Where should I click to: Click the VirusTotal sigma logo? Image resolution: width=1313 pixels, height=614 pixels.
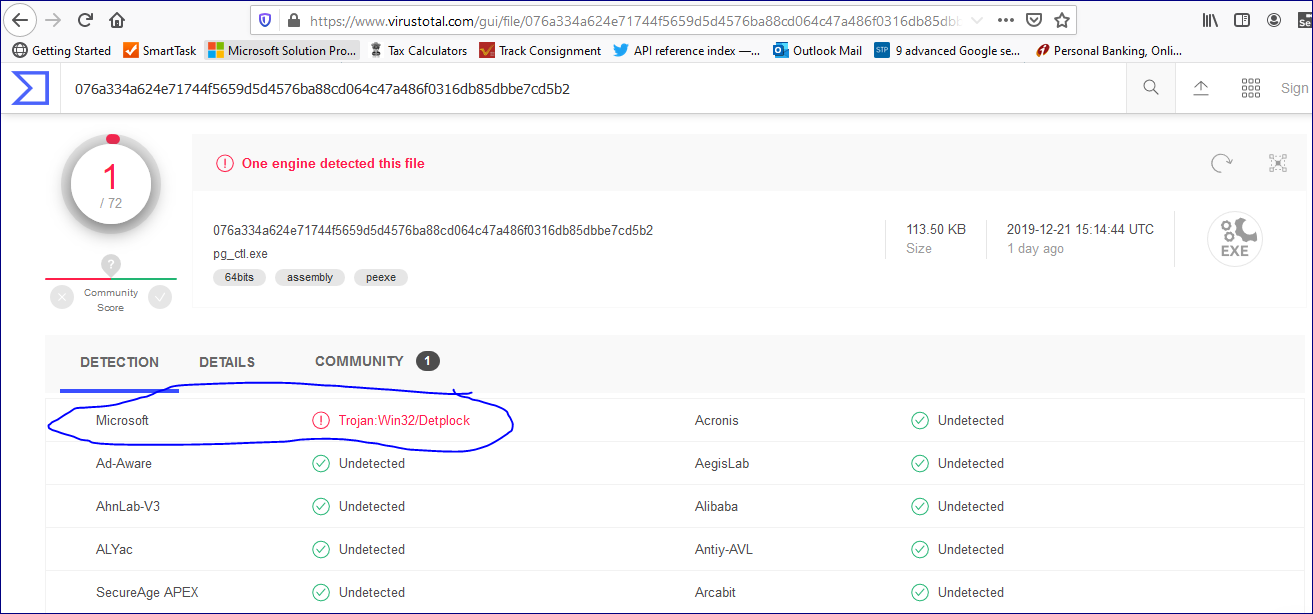pos(30,88)
